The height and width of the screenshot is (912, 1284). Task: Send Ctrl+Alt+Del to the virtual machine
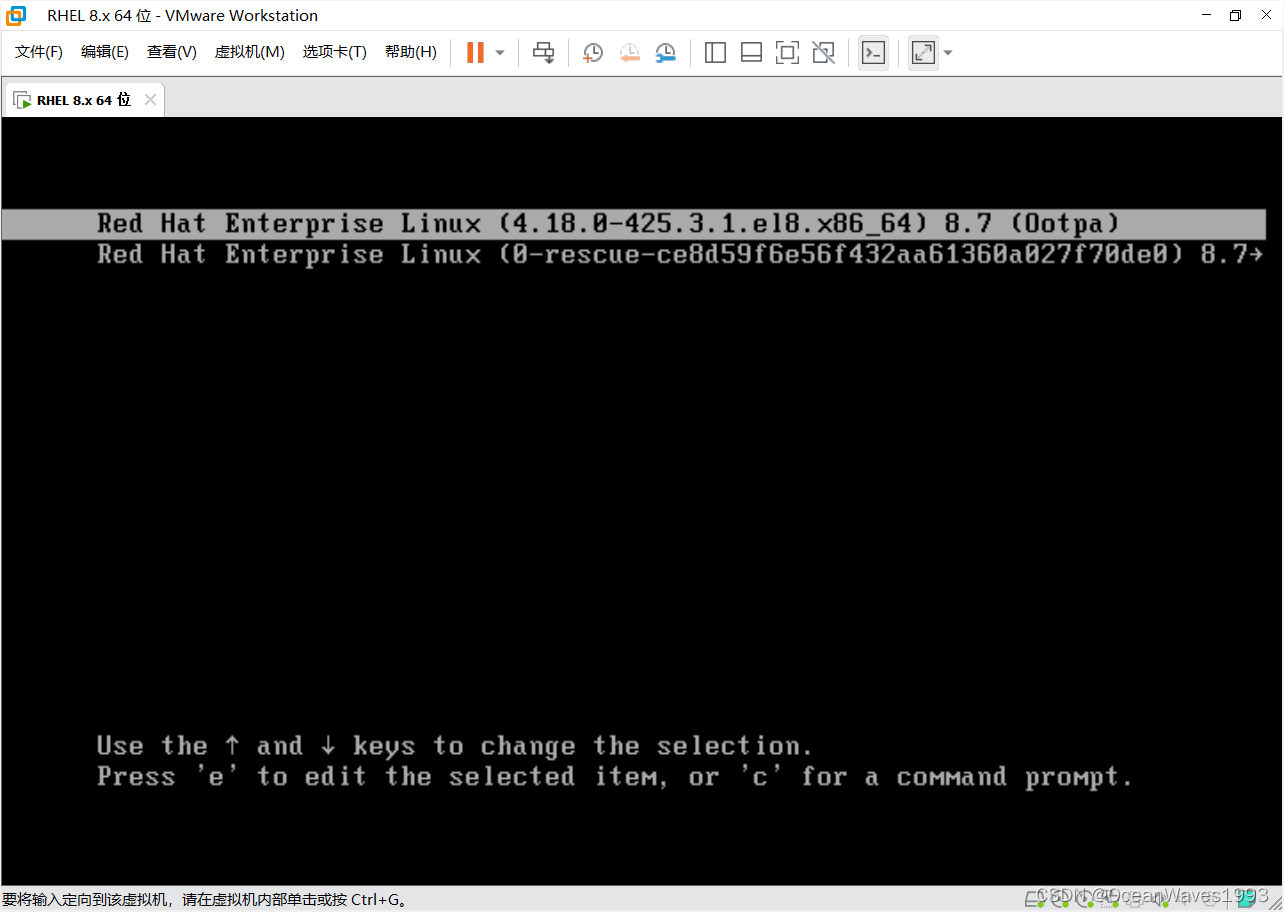(x=543, y=53)
